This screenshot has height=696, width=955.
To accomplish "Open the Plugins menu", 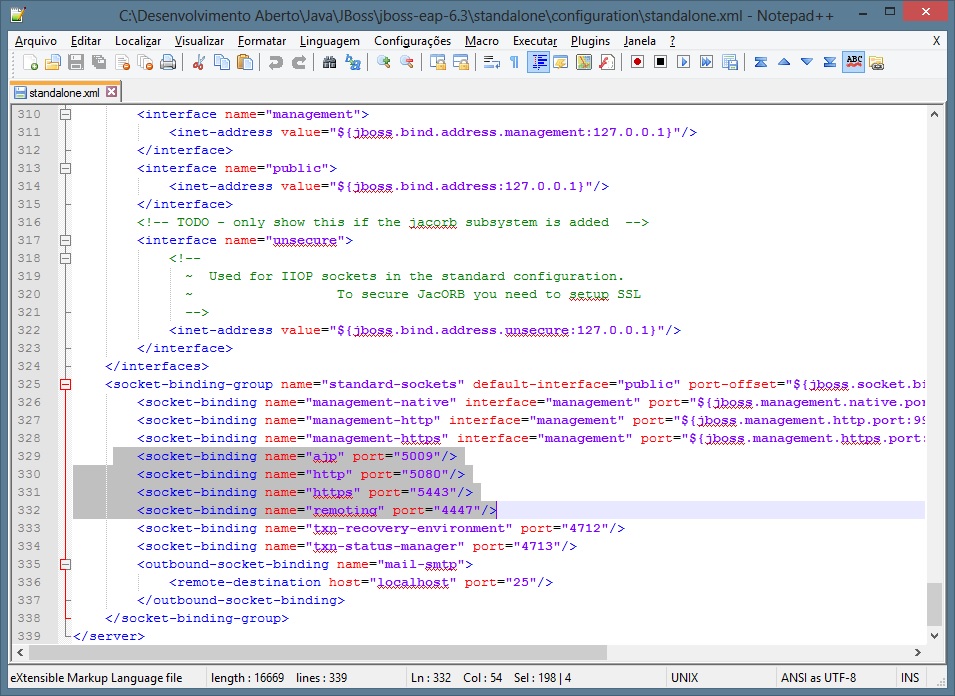I will [x=590, y=41].
